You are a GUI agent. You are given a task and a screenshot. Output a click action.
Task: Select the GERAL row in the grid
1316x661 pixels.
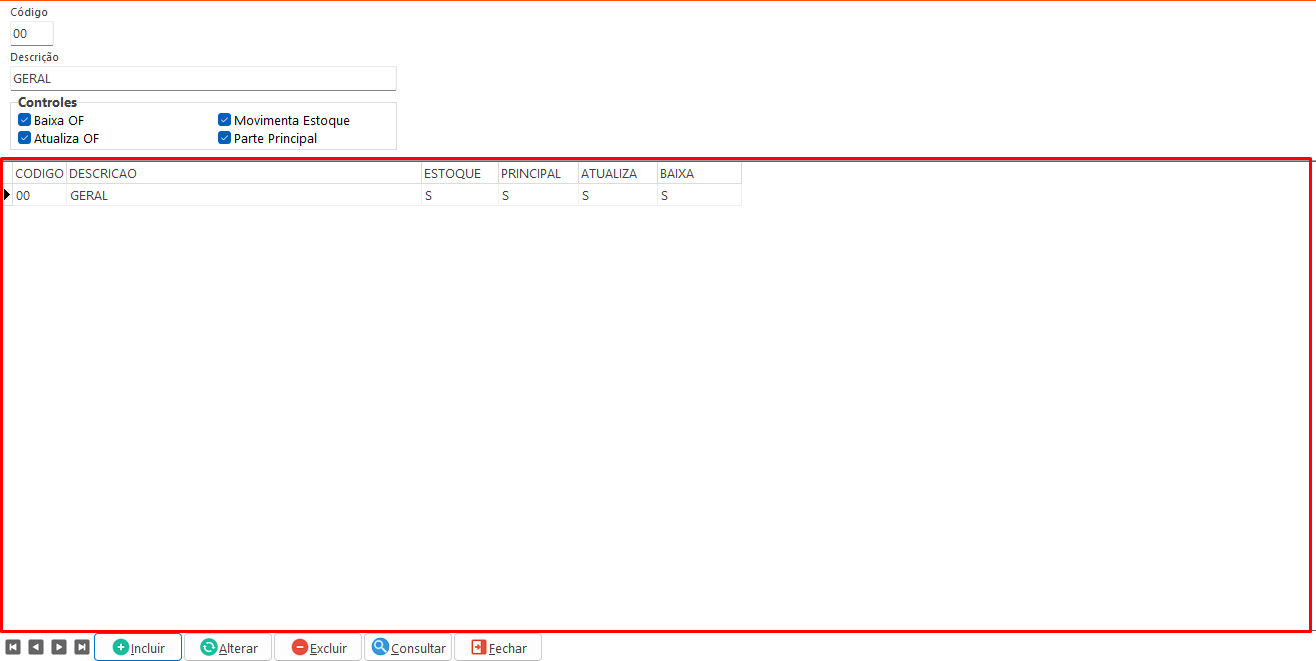(243, 196)
